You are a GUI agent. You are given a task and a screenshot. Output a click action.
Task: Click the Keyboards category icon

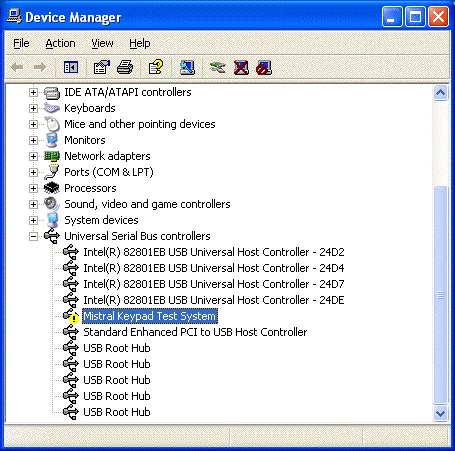(52, 108)
